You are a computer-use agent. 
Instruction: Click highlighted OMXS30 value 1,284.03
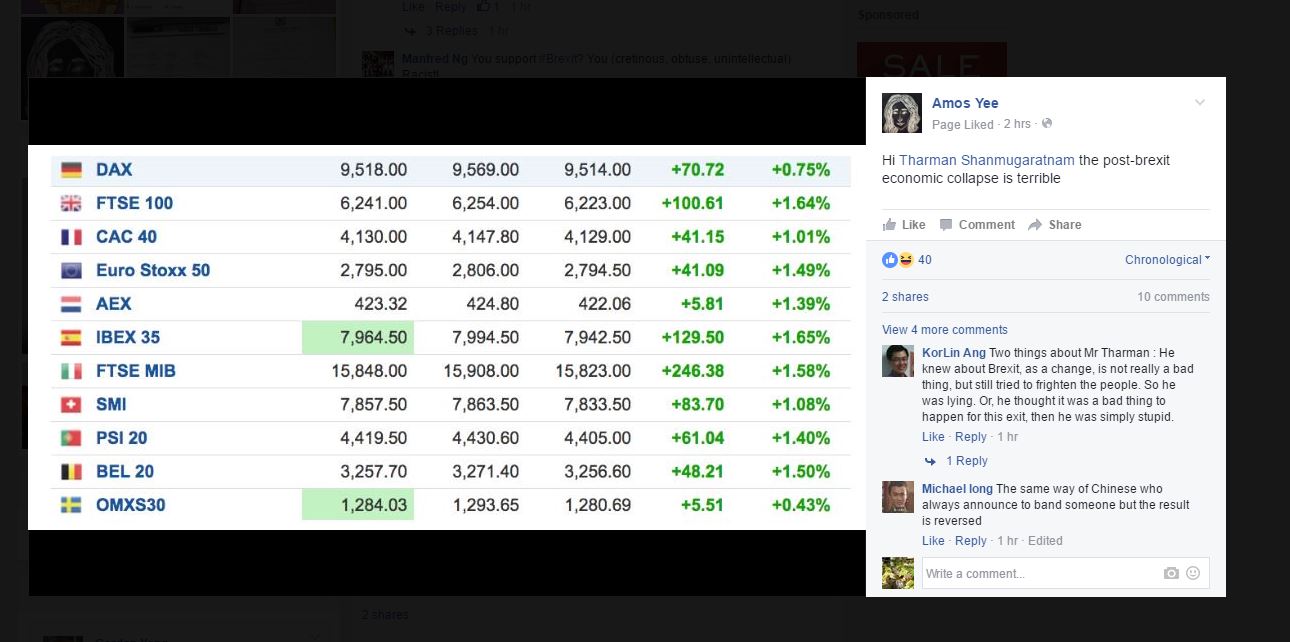click(x=358, y=505)
